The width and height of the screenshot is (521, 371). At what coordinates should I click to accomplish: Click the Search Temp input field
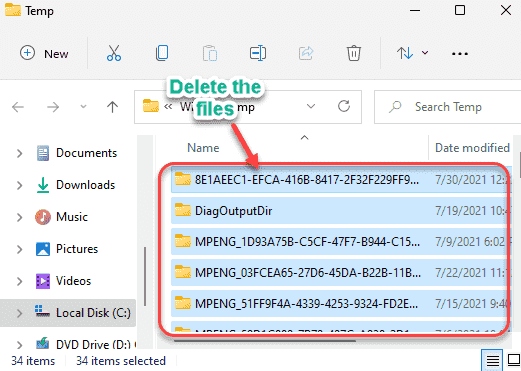[448, 107]
